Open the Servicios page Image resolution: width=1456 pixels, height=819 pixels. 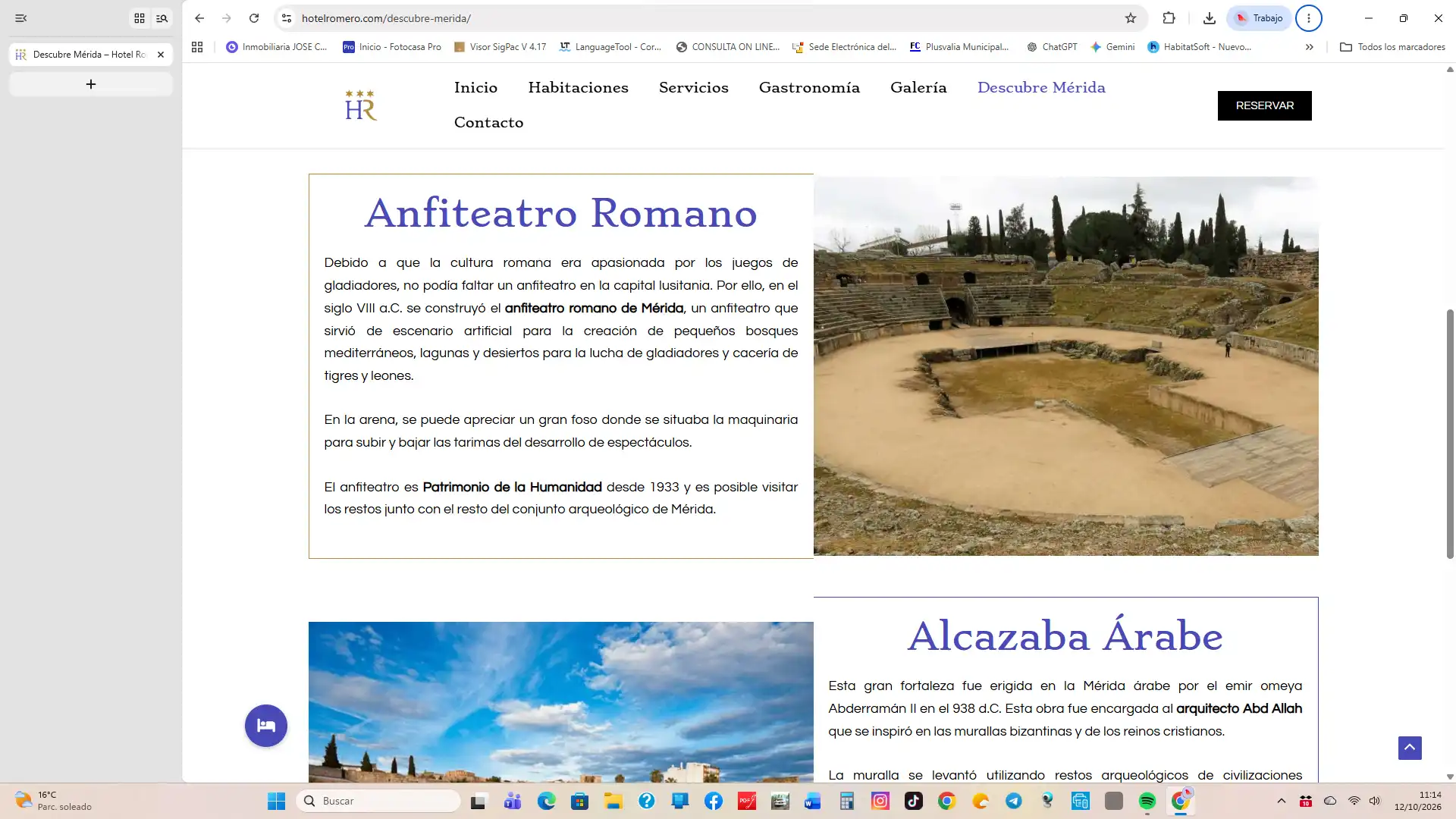click(x=694, y=87)
